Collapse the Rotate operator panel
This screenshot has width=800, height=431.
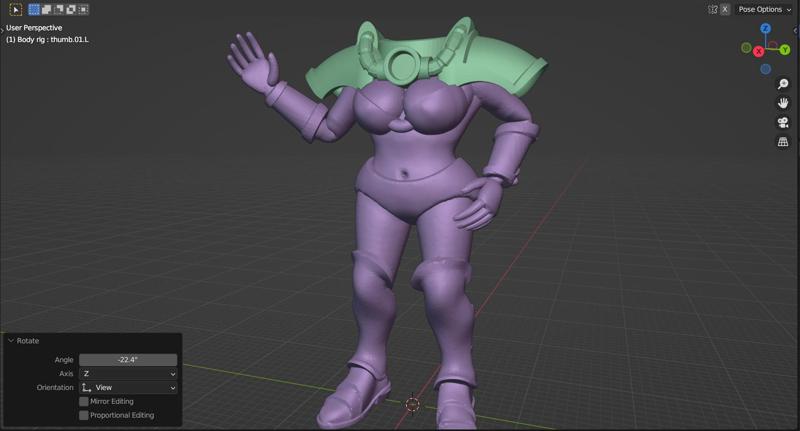click(x=11, y=340)
